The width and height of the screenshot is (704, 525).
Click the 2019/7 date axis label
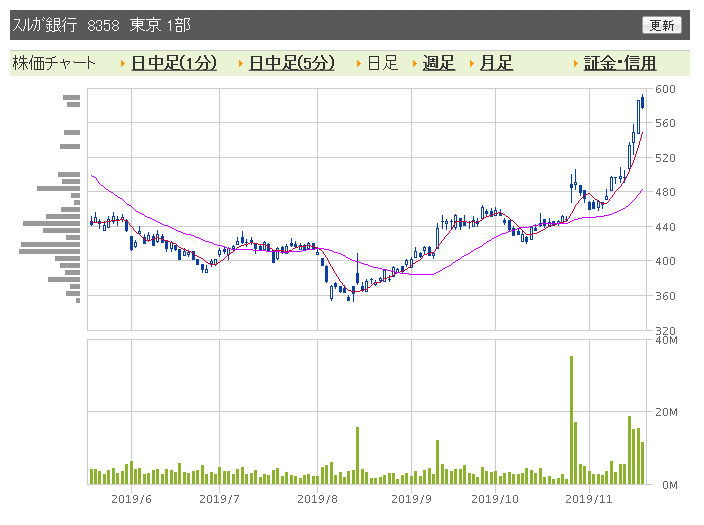click(219, 499)
